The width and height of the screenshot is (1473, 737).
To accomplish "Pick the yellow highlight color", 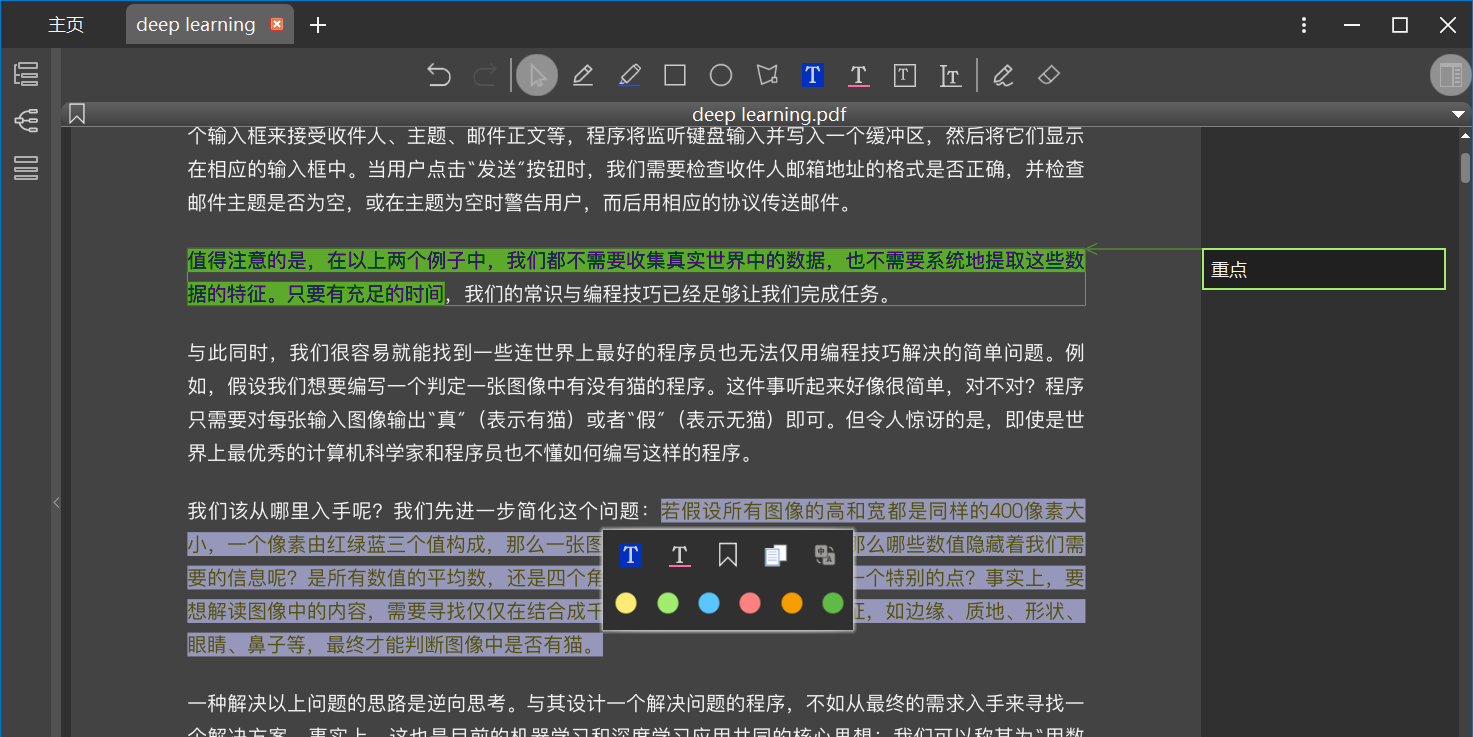I will (x=626, y=603).
